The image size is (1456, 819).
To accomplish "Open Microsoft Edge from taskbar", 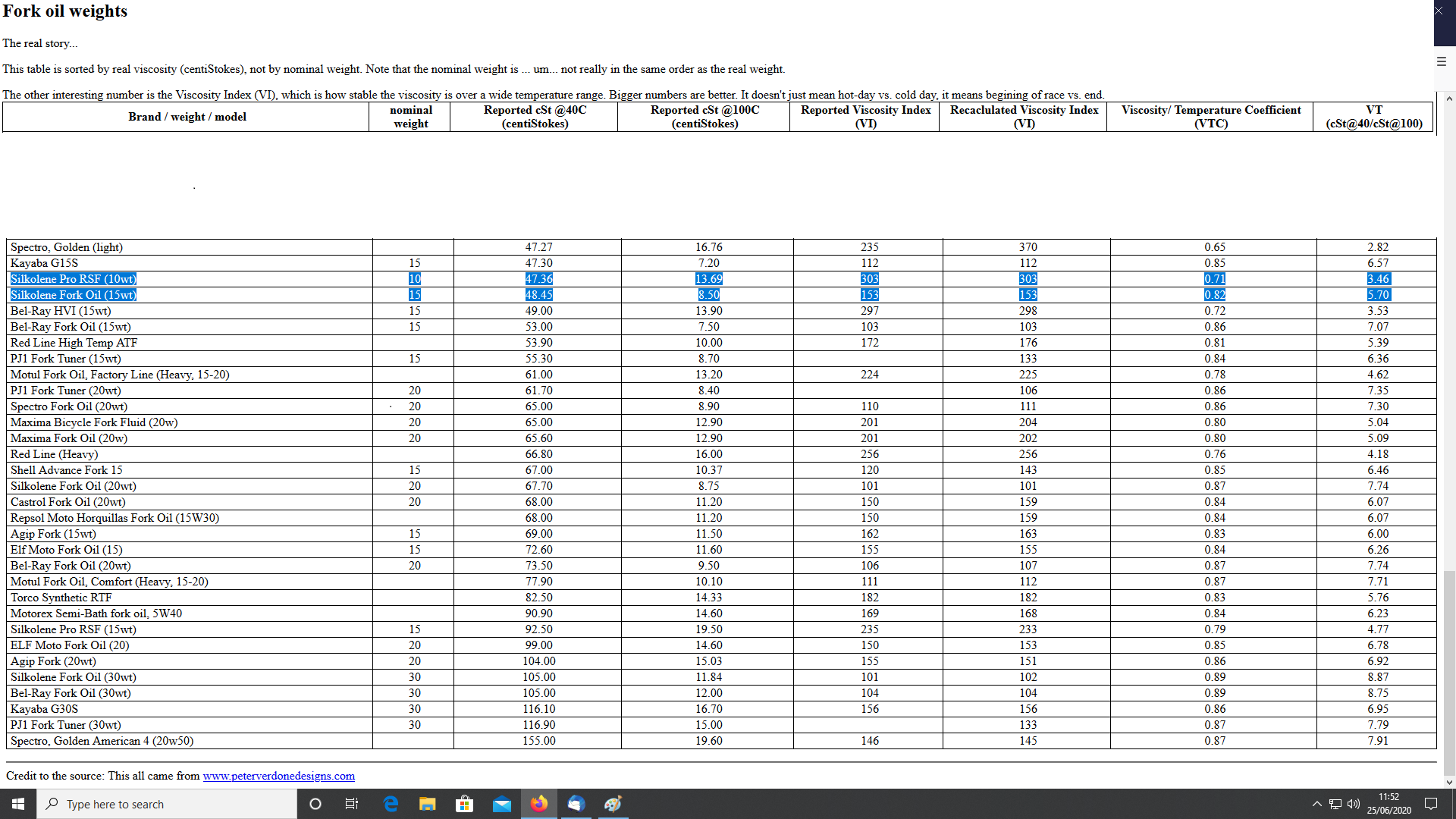I will [391, 804].
